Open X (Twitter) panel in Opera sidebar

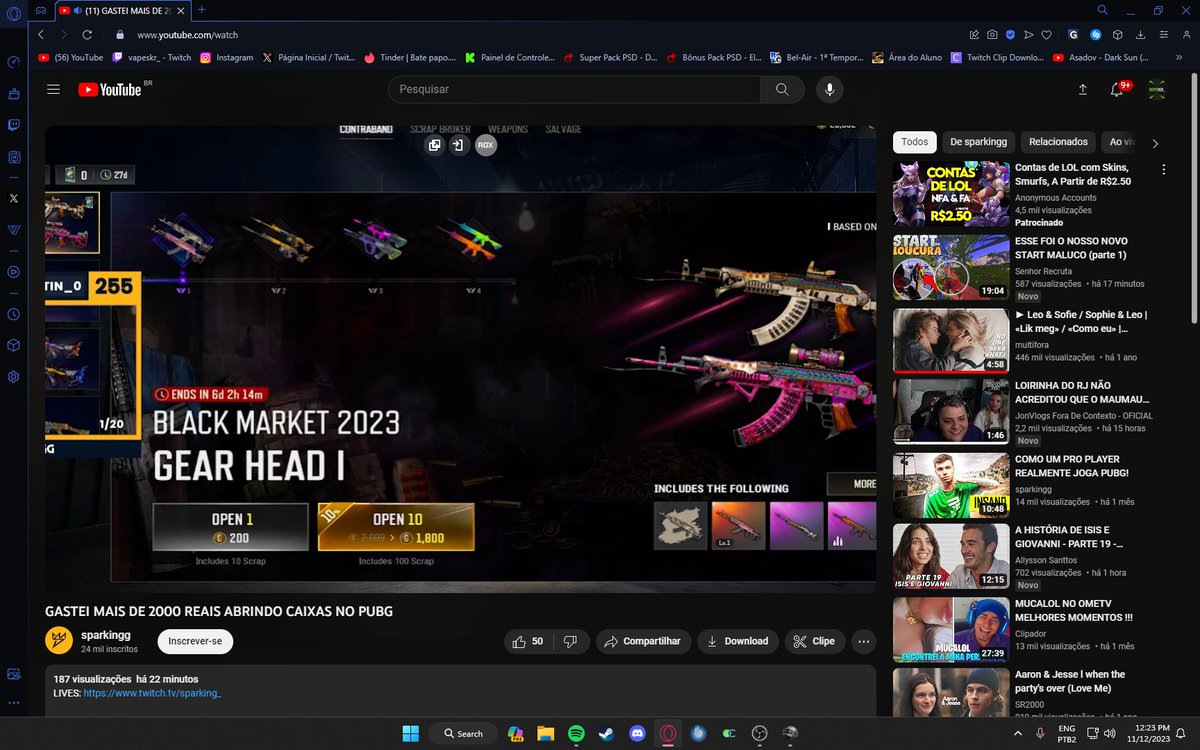pyautogui.click(x=14, y=198)
